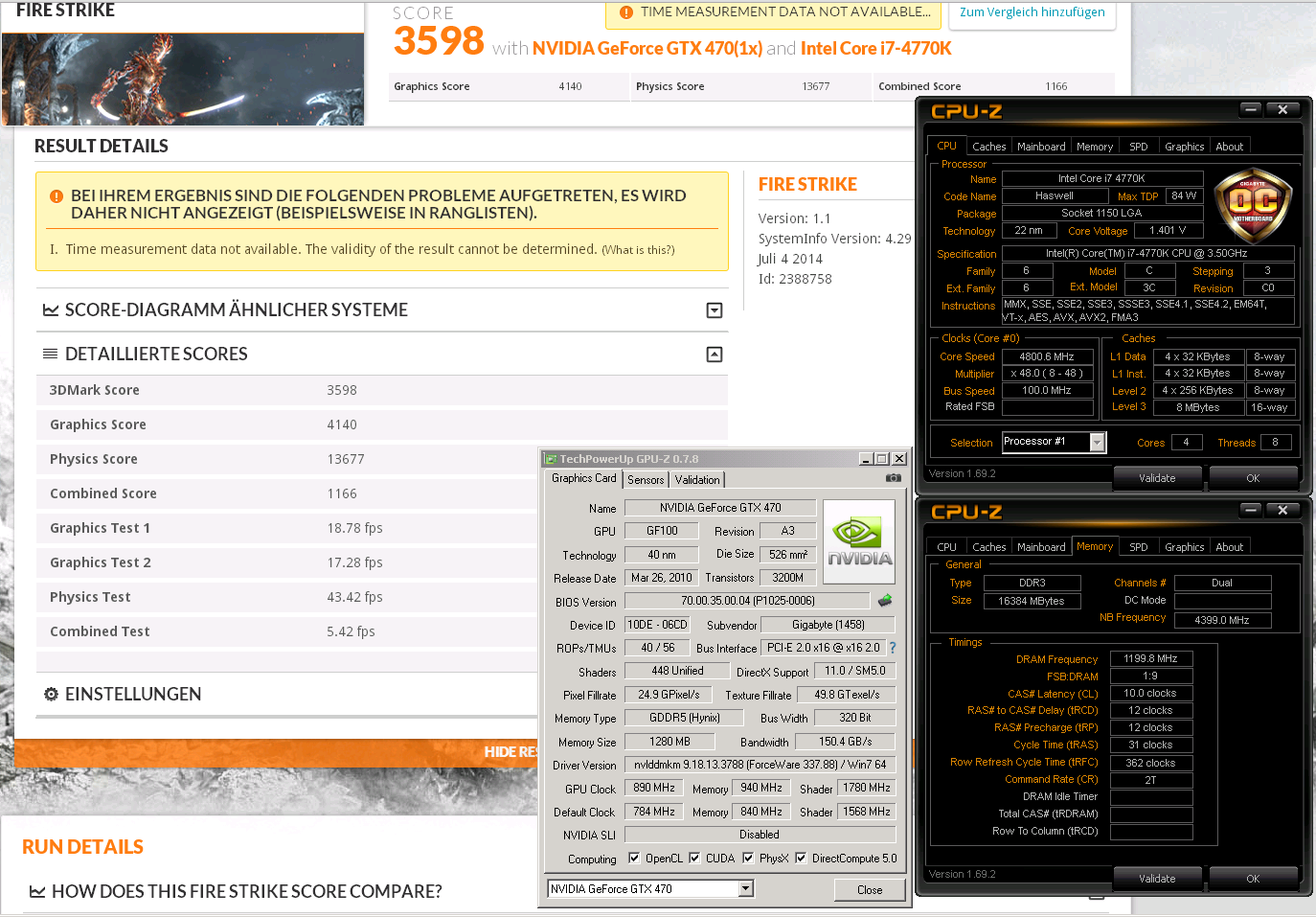The height and width of the screenshot is (917, 1316).
Task: Maximize the GPU-Z window
Action: (x=882, y=459)
